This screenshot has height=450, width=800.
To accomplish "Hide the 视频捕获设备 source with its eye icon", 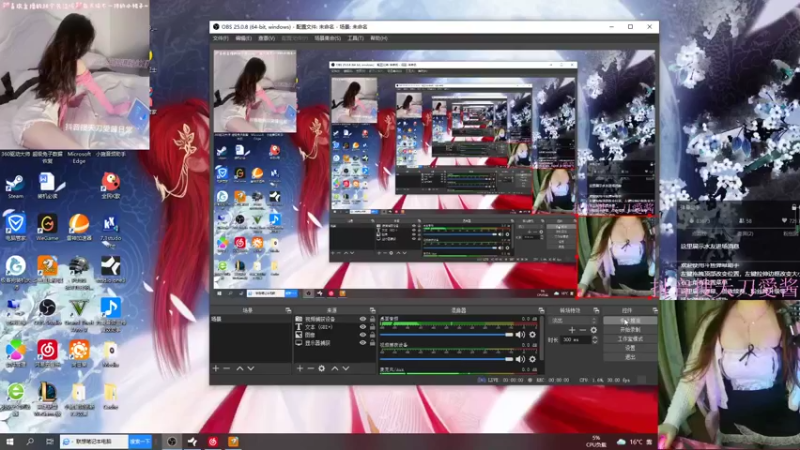I will 363,319.
